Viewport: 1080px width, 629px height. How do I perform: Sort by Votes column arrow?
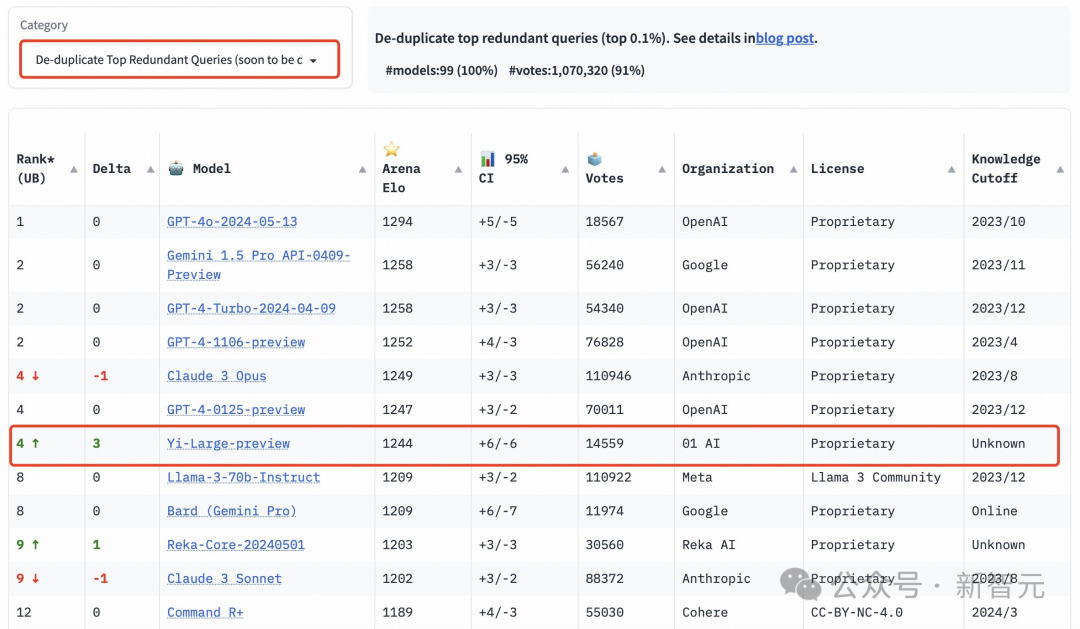click(662, 169)
